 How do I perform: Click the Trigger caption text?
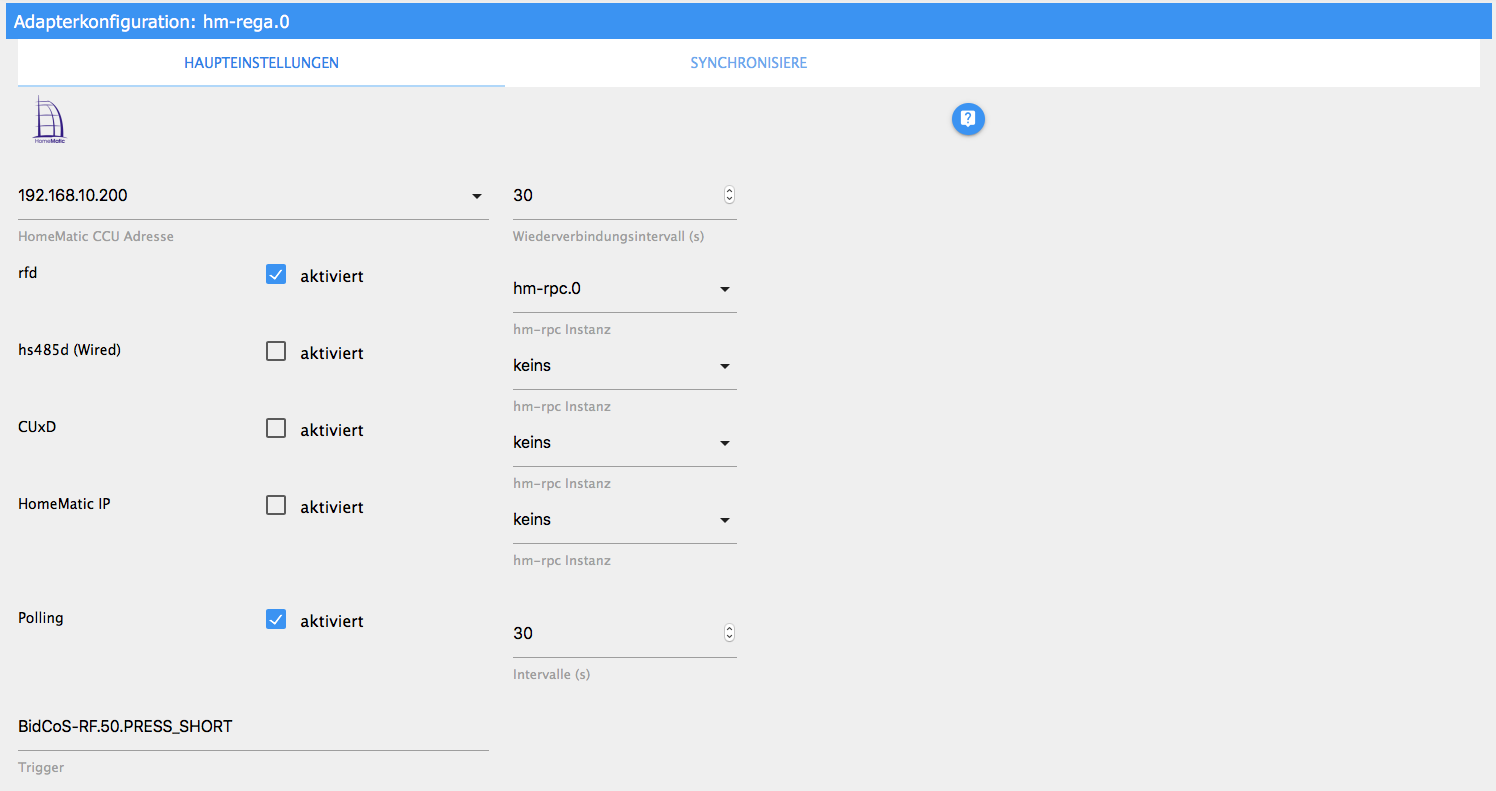point(41,768)
